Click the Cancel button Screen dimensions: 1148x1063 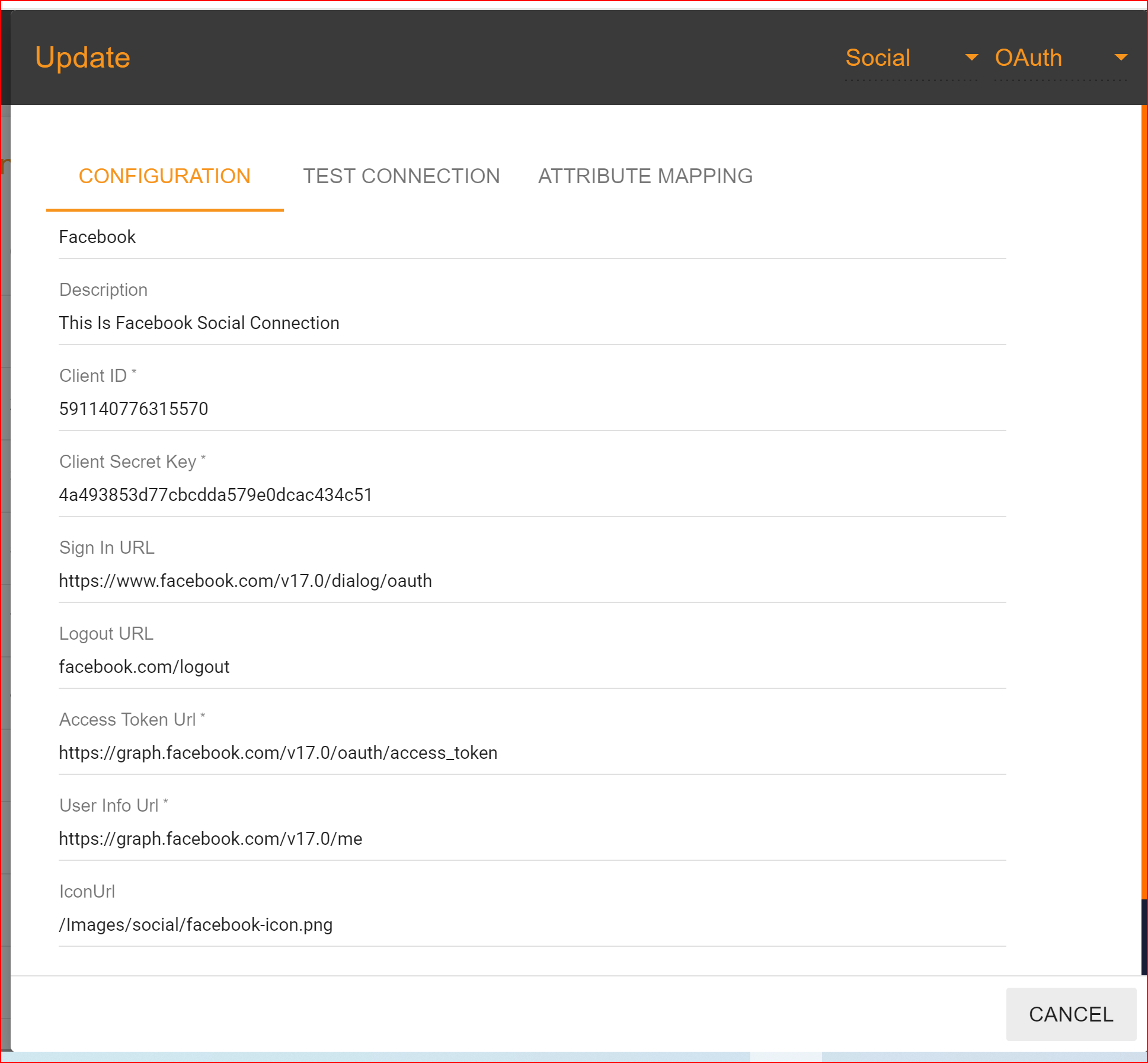(1071, 1014)
